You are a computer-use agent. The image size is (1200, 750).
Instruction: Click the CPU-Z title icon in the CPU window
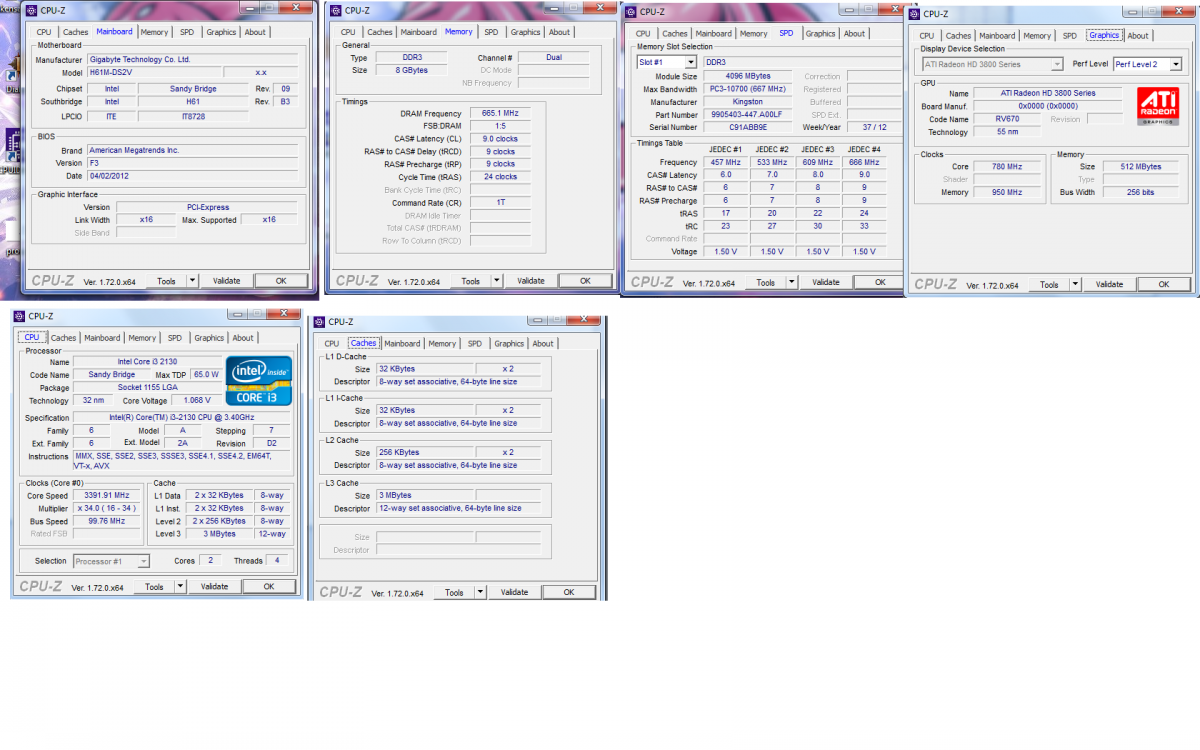[x=19, y=317]
